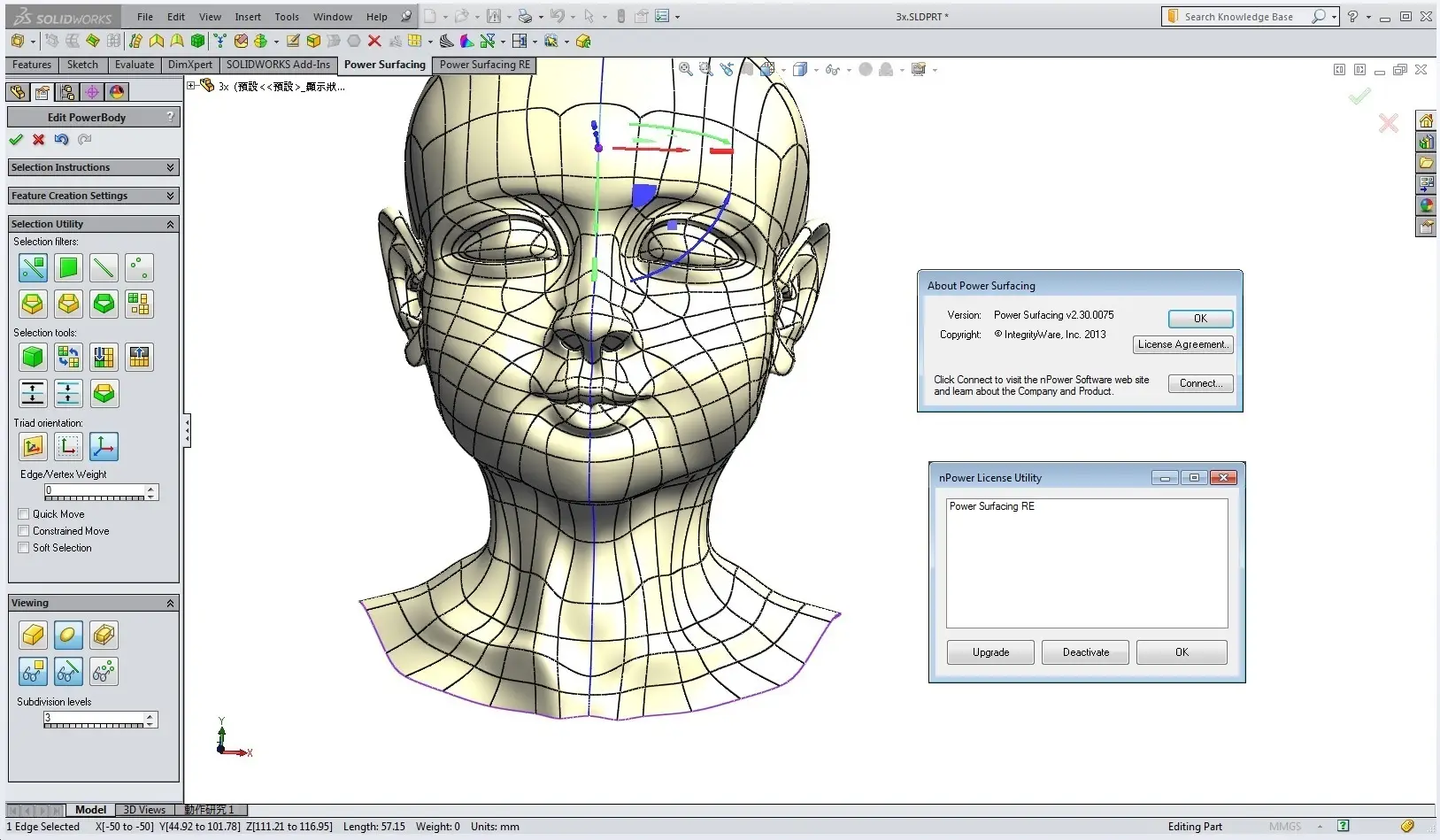The image size is (1440, 840).
Task: Click the Zoom to Fit magnifier icon
Action: [x=685, y=69]
